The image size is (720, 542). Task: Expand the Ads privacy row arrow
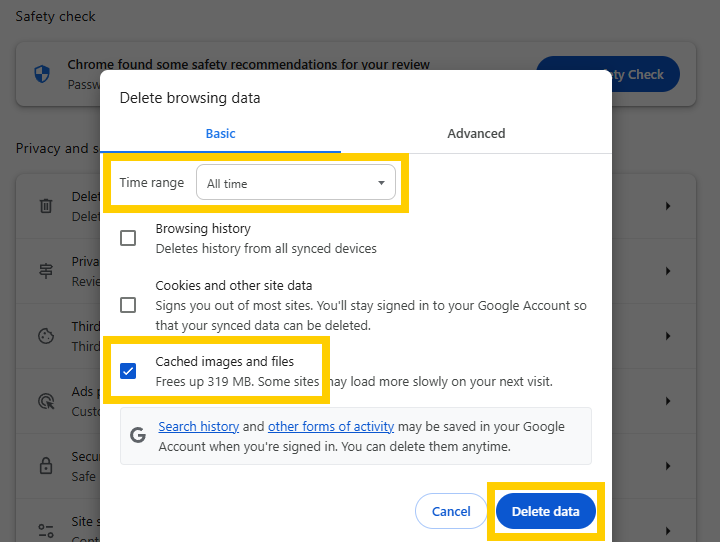pos(668,401)
